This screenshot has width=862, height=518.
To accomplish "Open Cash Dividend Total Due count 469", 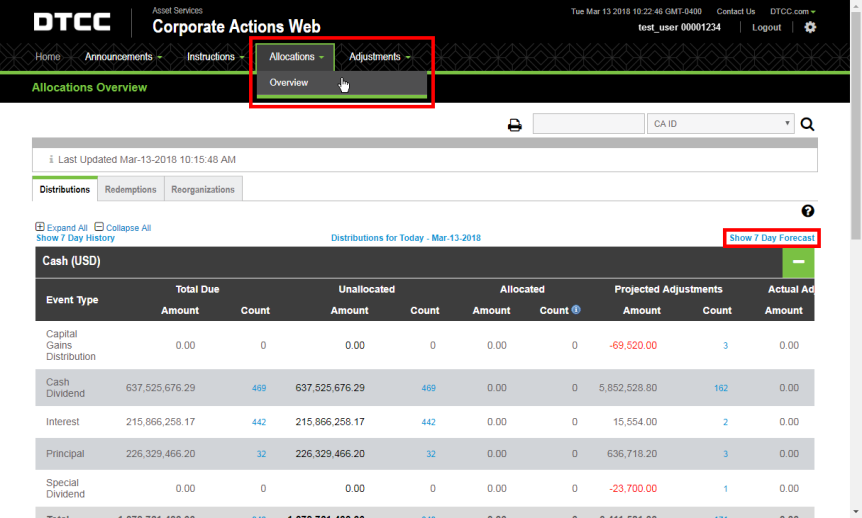I will click(x=259, y=388).
